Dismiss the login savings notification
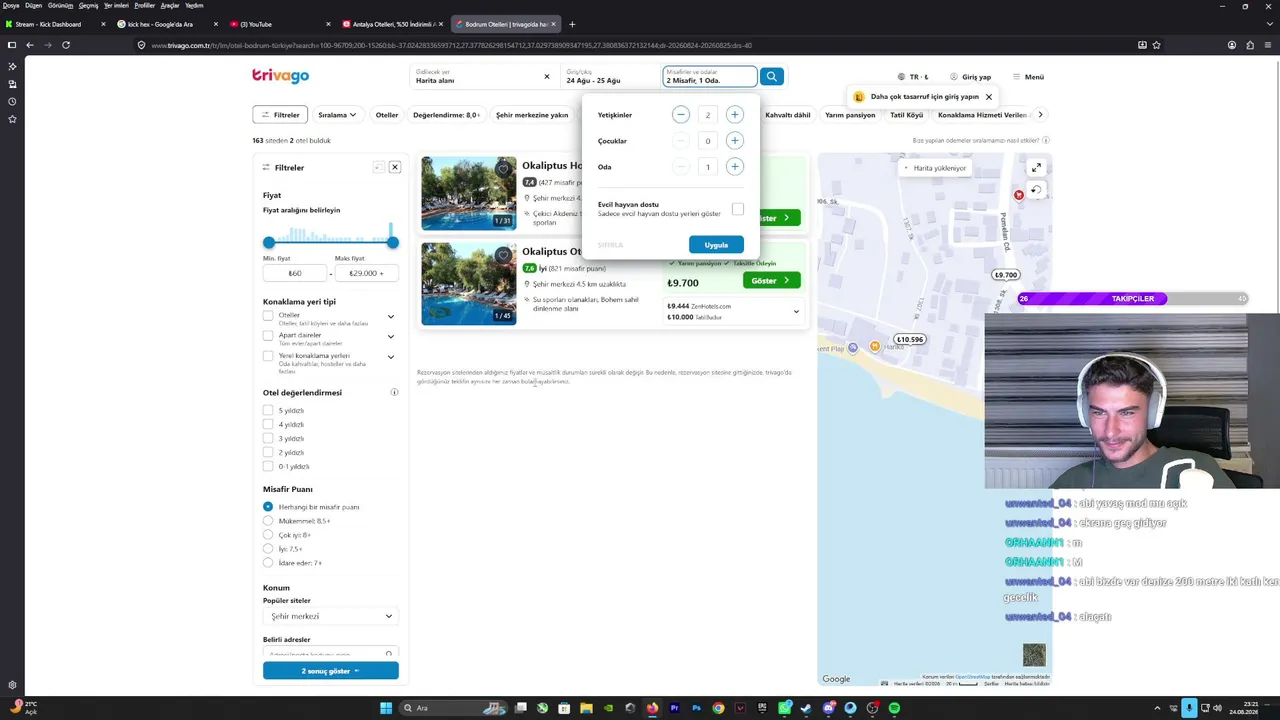Image resolution: width=1280 pixels, height=720 pixels. point(988,97)
